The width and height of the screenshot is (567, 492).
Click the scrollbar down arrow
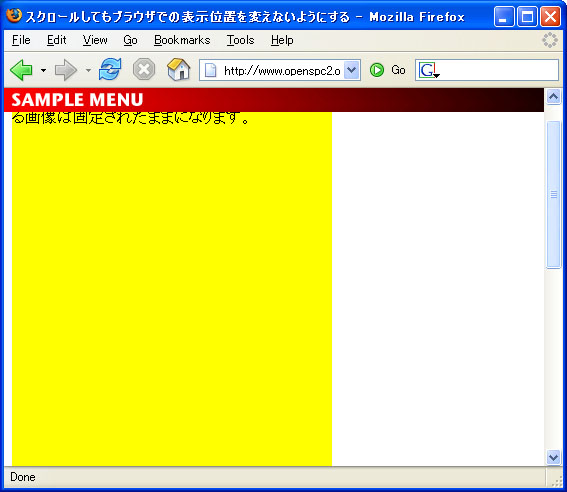tap(553, 457)
